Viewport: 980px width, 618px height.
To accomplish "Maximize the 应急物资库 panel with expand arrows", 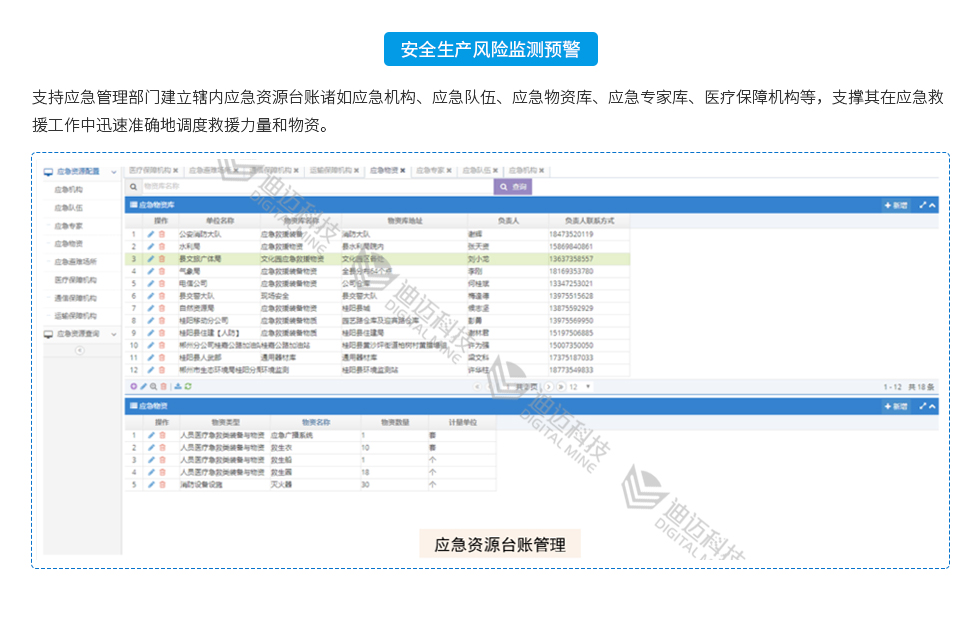I will point(923,205).
